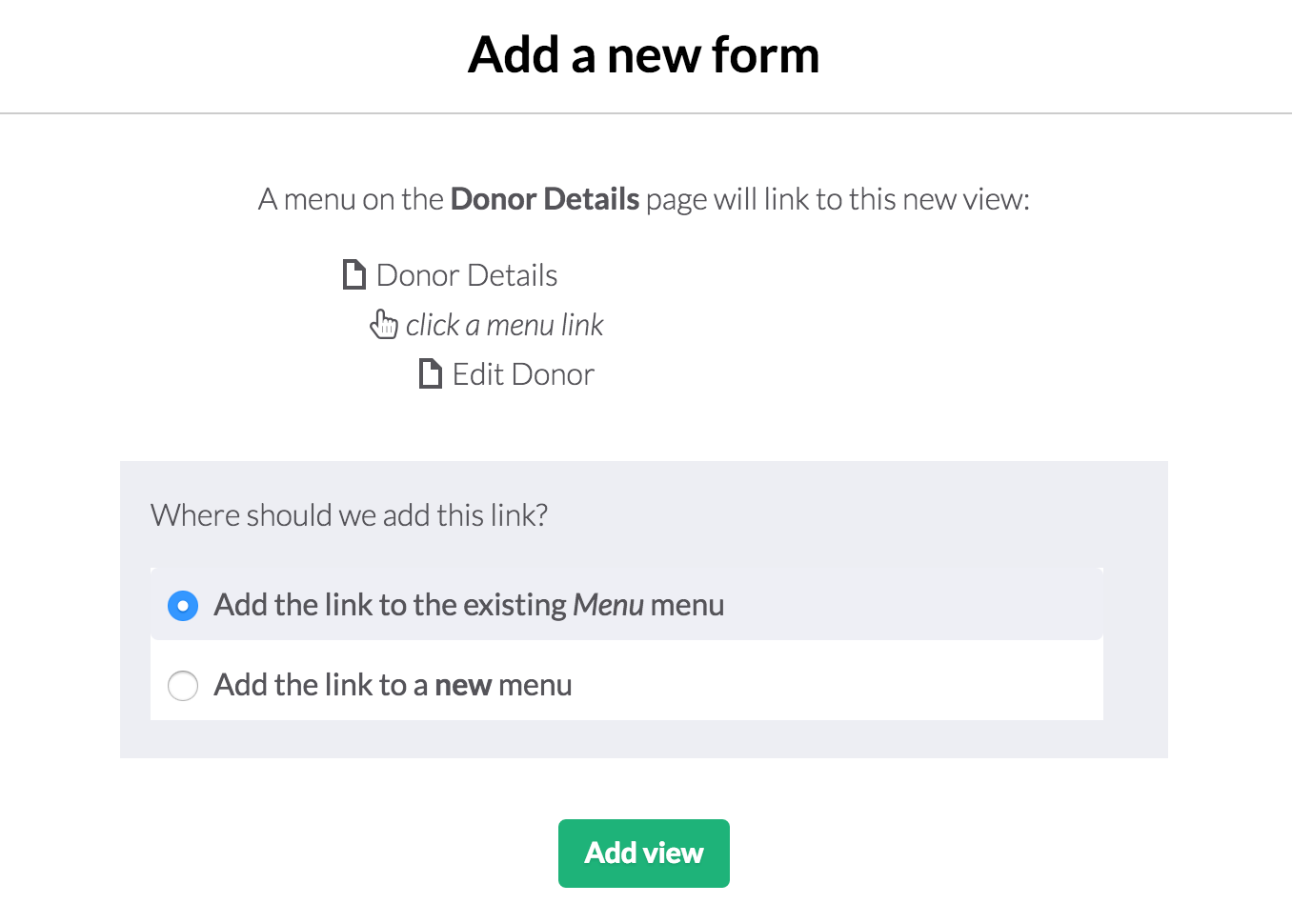Click the 'Add a new form' heading
This screenshot has width=1292, height=924.
tap(644, 54)
